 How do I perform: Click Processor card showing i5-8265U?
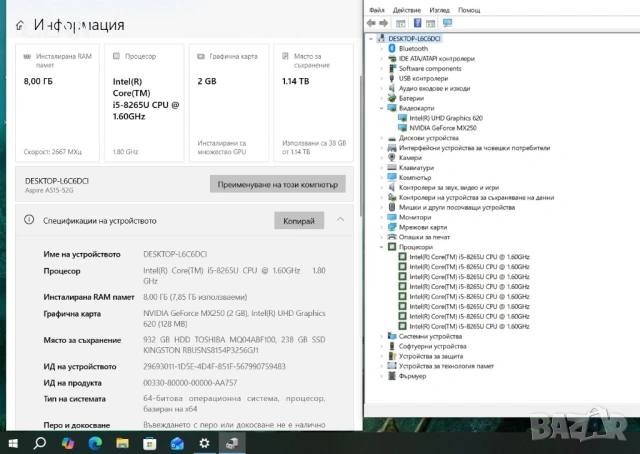point(144,103)
